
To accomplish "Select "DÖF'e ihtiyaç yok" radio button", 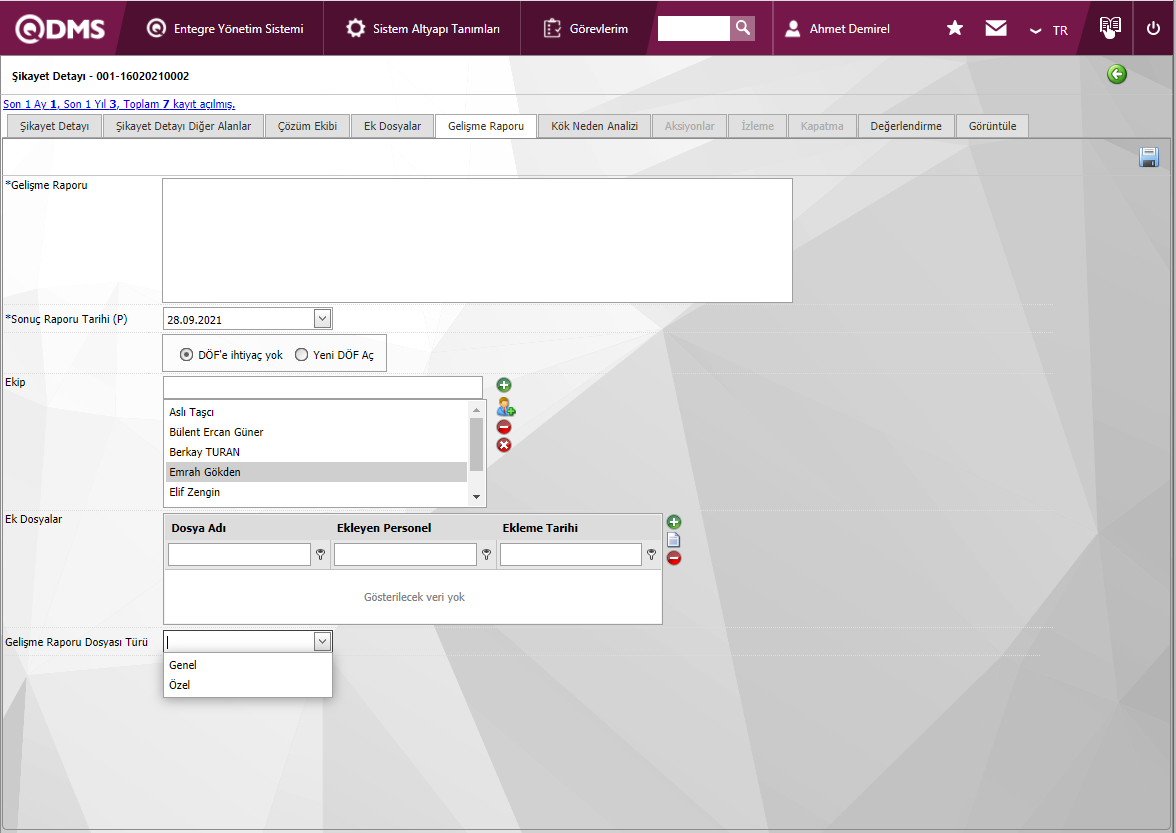I will [x=187, y=355].
